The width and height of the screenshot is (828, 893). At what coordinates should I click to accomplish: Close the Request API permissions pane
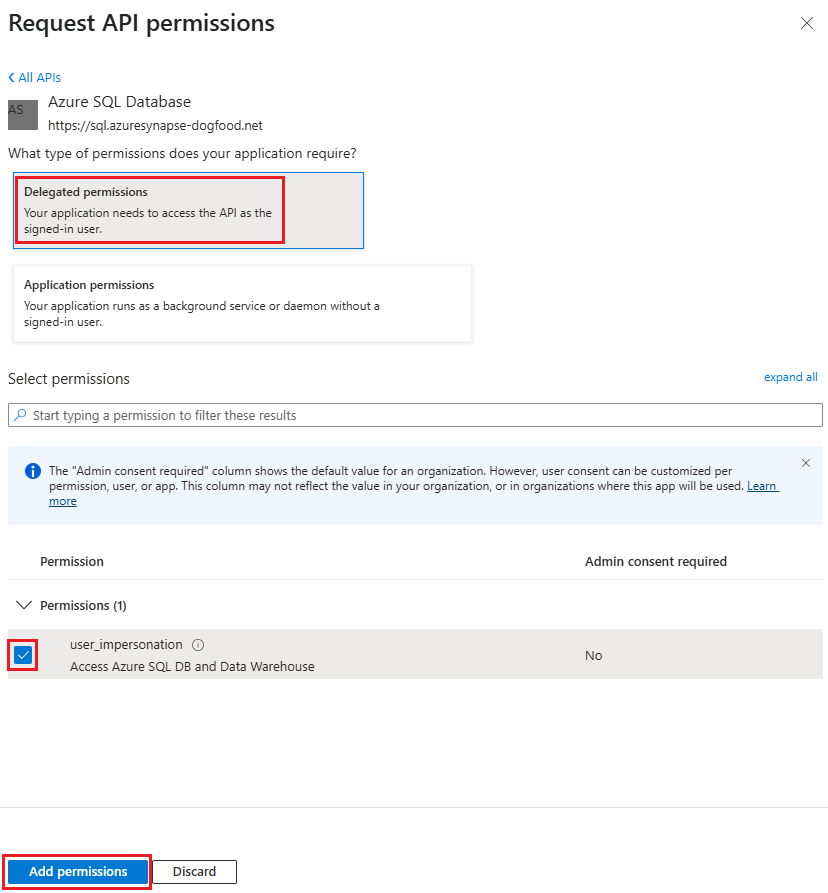[x=807, y=23]
